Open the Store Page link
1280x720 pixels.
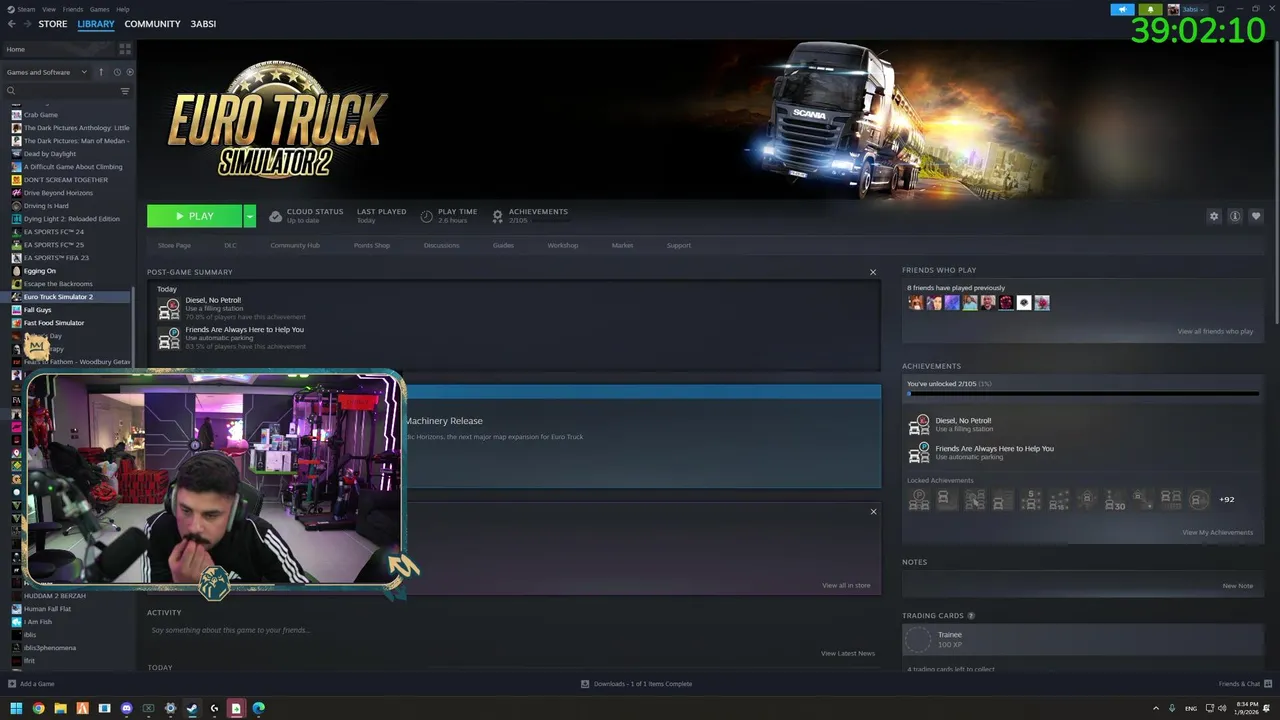coord(174,245)
